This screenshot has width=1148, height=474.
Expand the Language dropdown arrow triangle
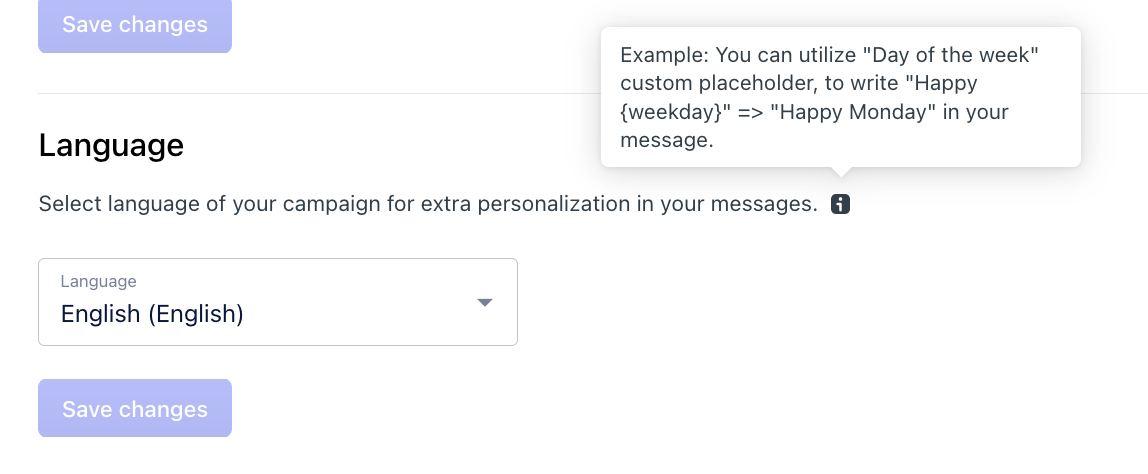tap(485, 303)
